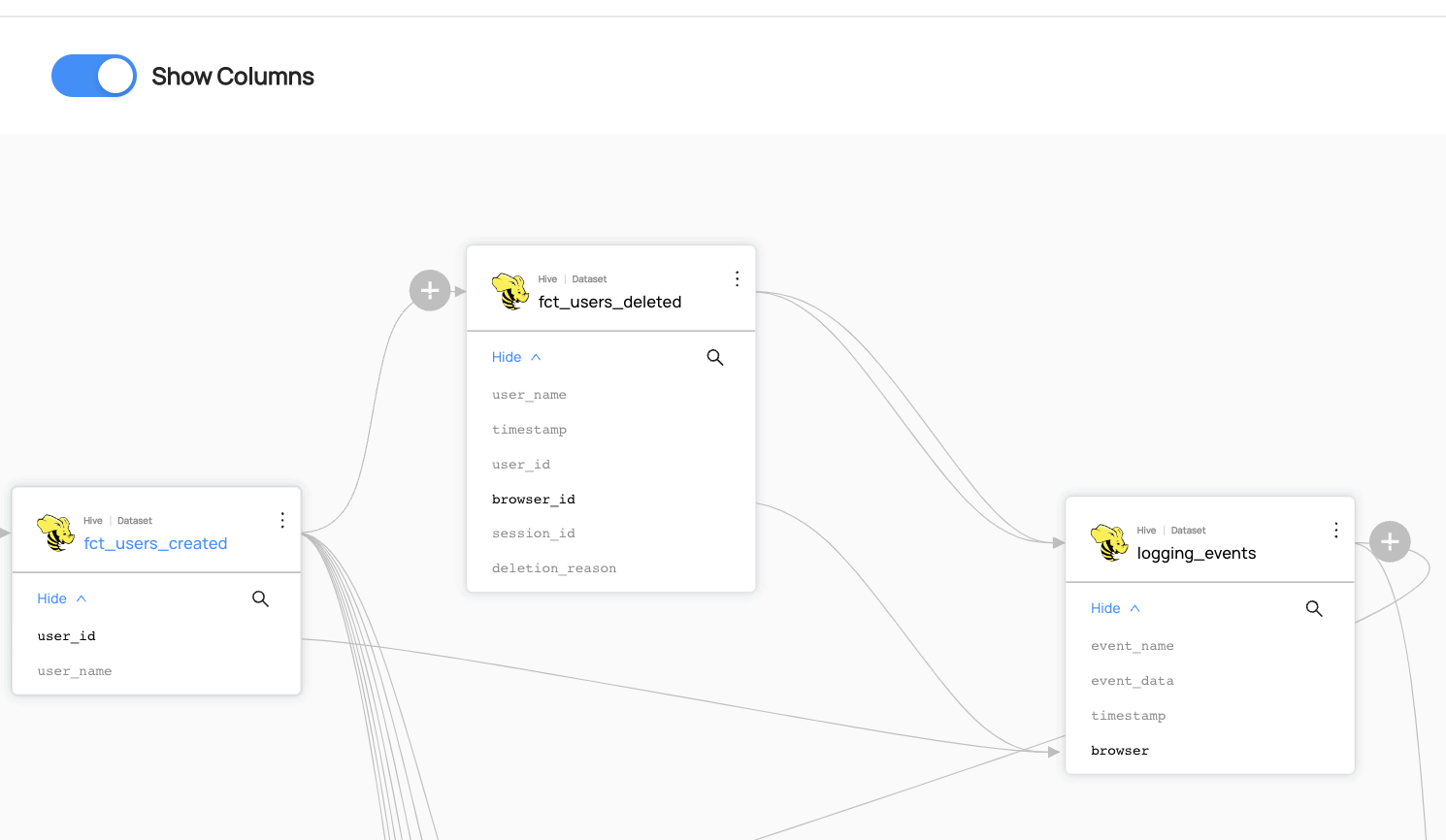Open the search in fct_users_created column list
1446x840 pixels.
coord(260,598)
